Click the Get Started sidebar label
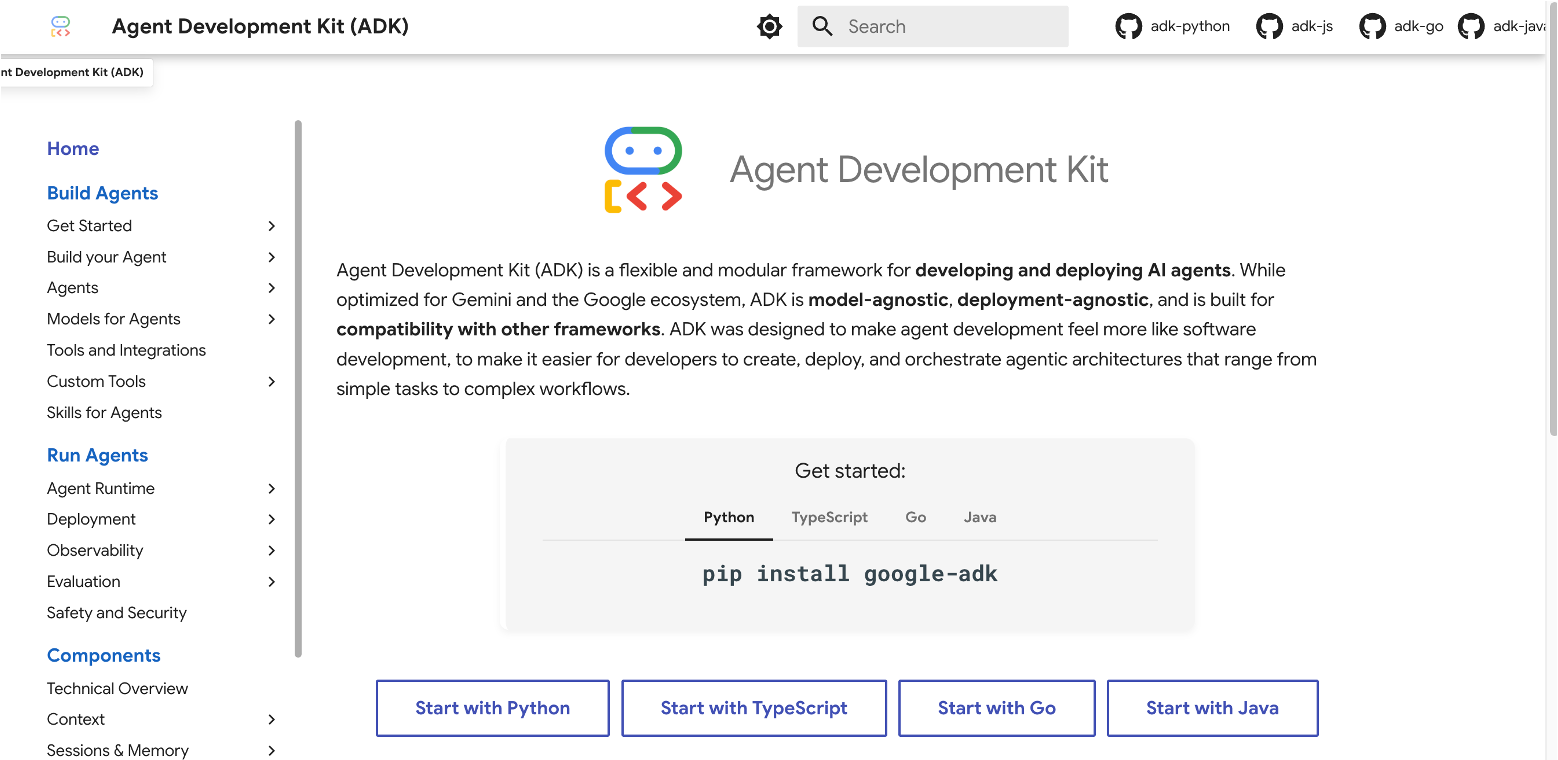Screen dimensions: 1558x760 tap(89, 226)
